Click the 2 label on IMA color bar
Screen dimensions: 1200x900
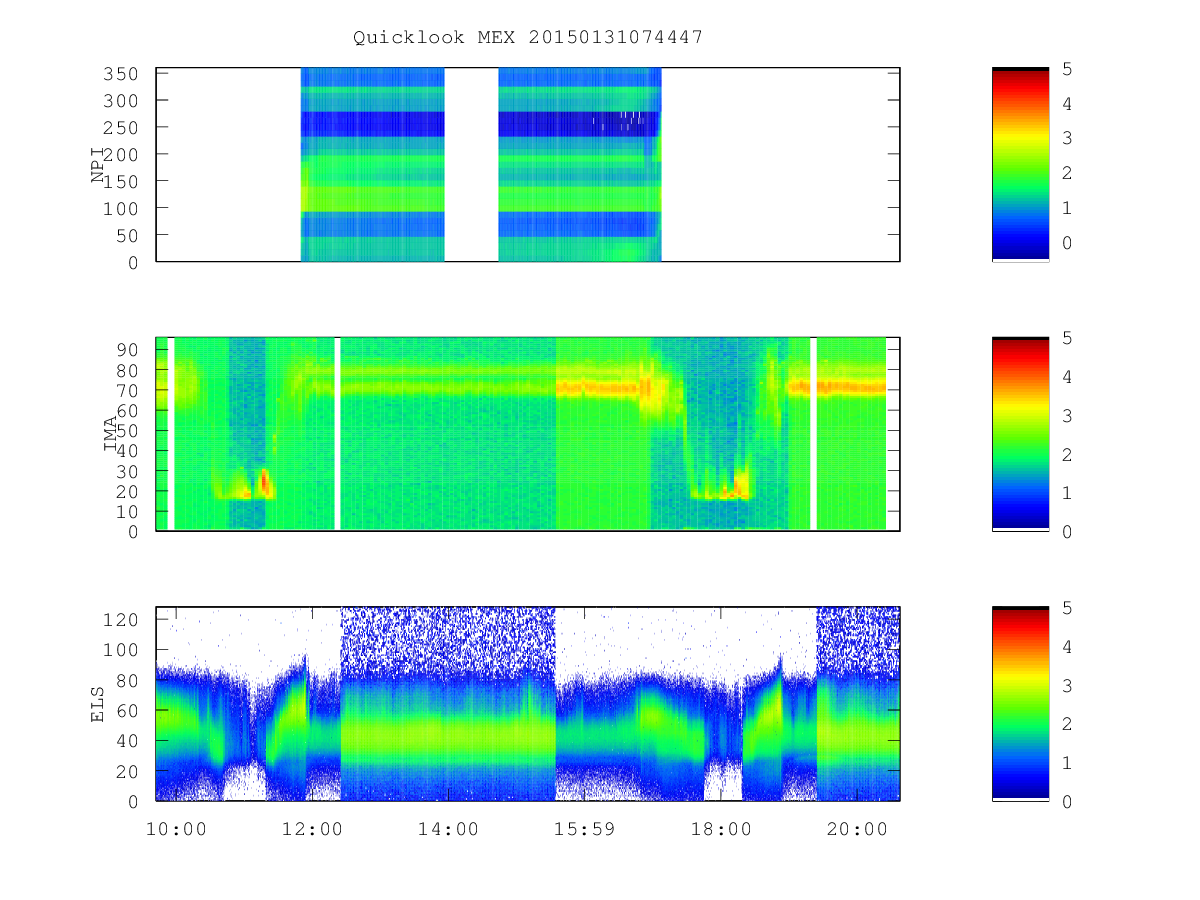pos(1068,455)
